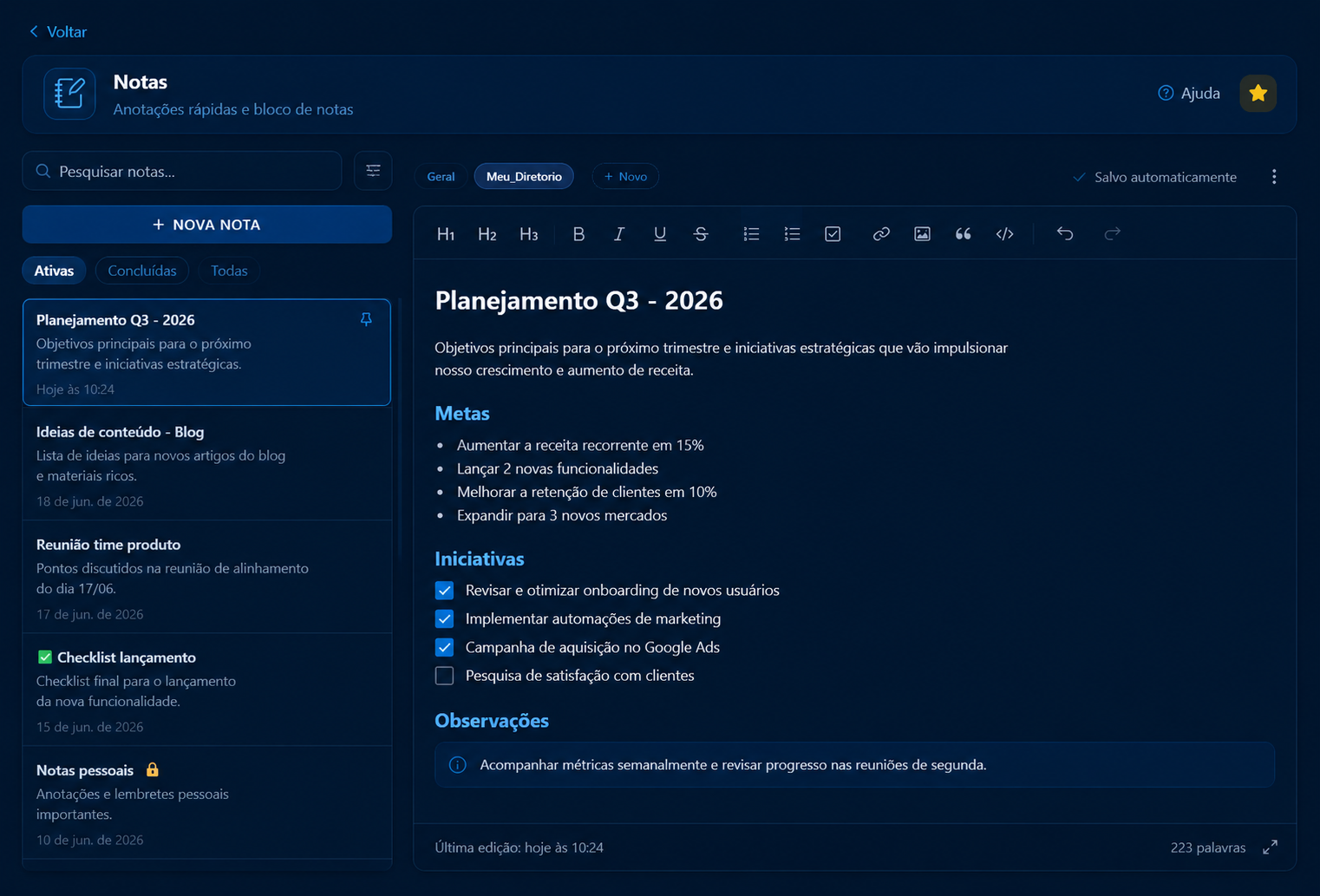Unpin the Planejamento Q3 note
This screenshot has height=896, width=1320.
[366, 320]
